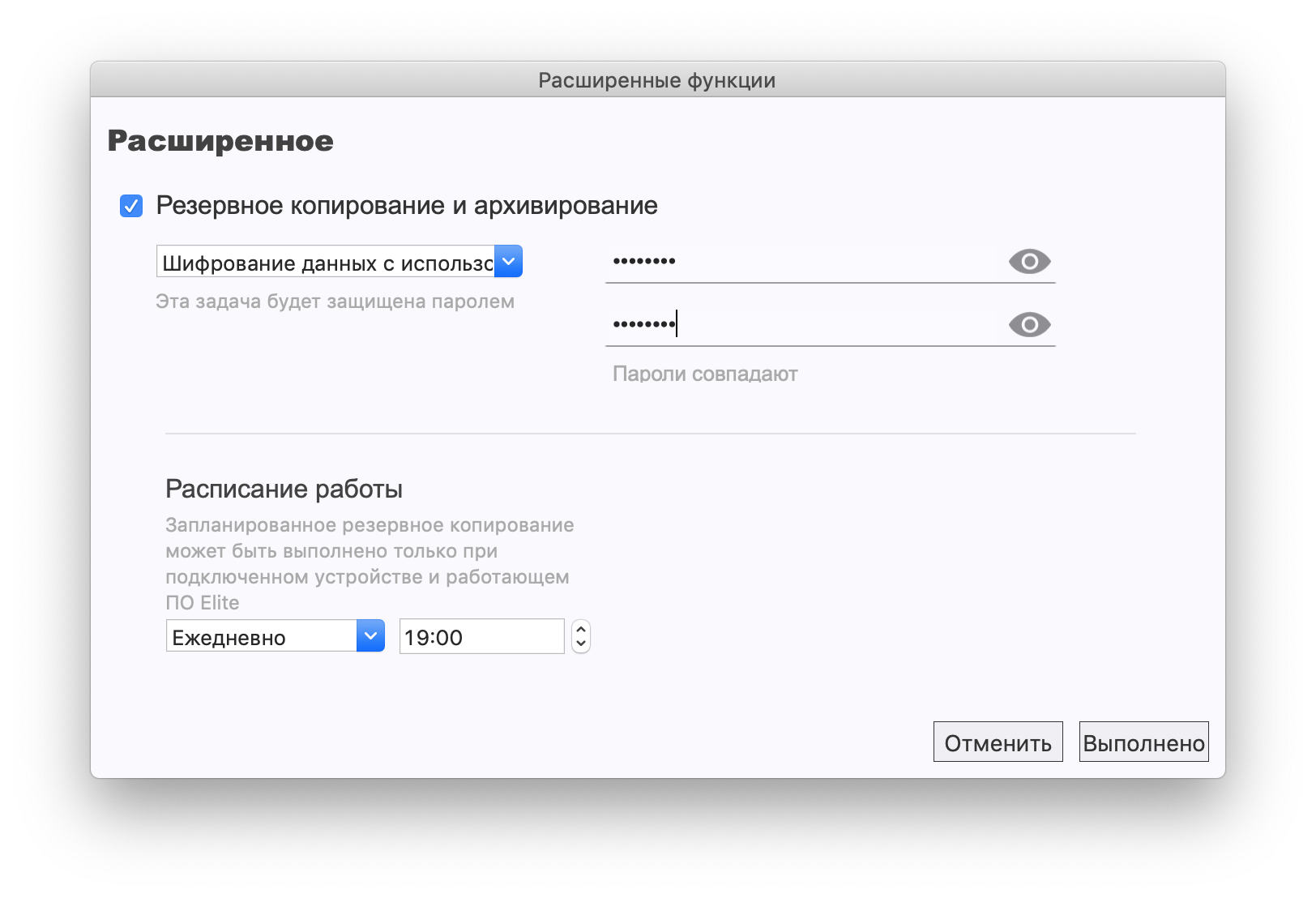Click blue arrow of encryption type dropdown
The width and height of the screenshot is (1316, 898).
click(x=508, y=262)
